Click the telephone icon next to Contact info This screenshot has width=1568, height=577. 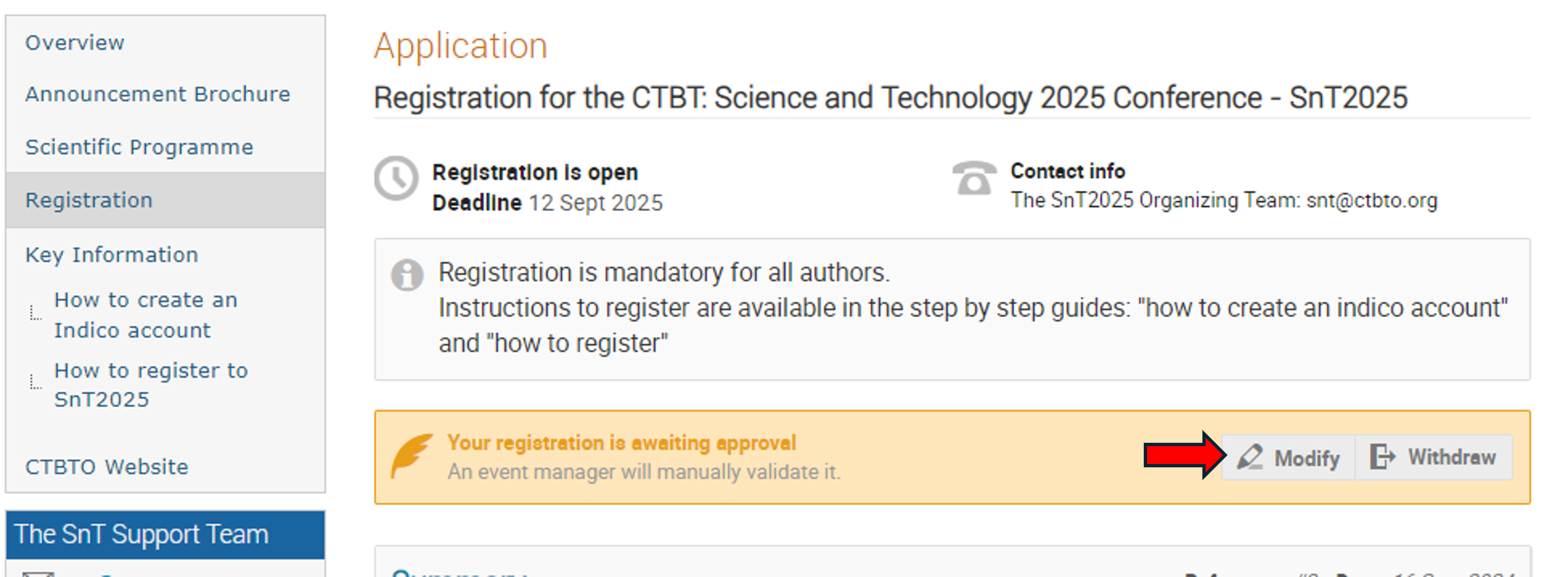(x=974, y=178)
